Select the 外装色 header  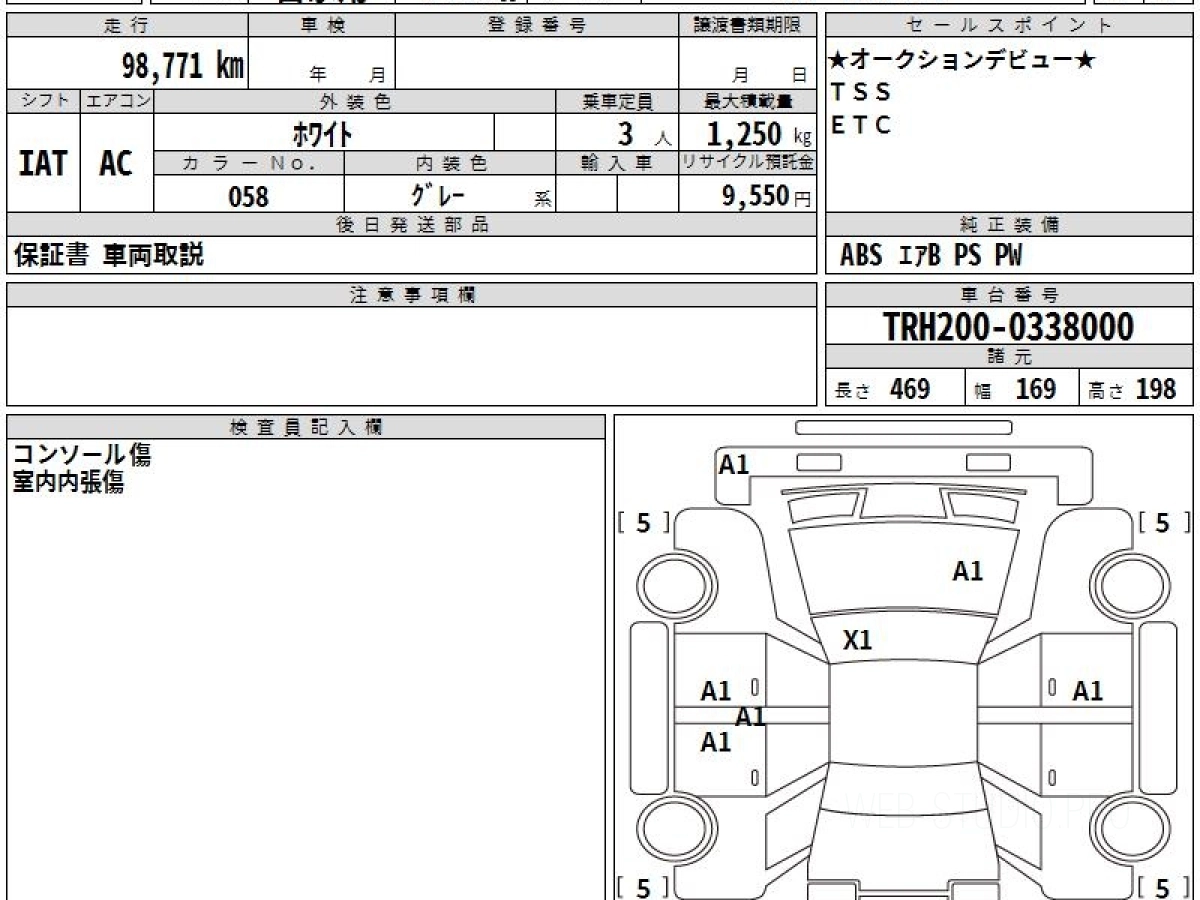[355, 101]
